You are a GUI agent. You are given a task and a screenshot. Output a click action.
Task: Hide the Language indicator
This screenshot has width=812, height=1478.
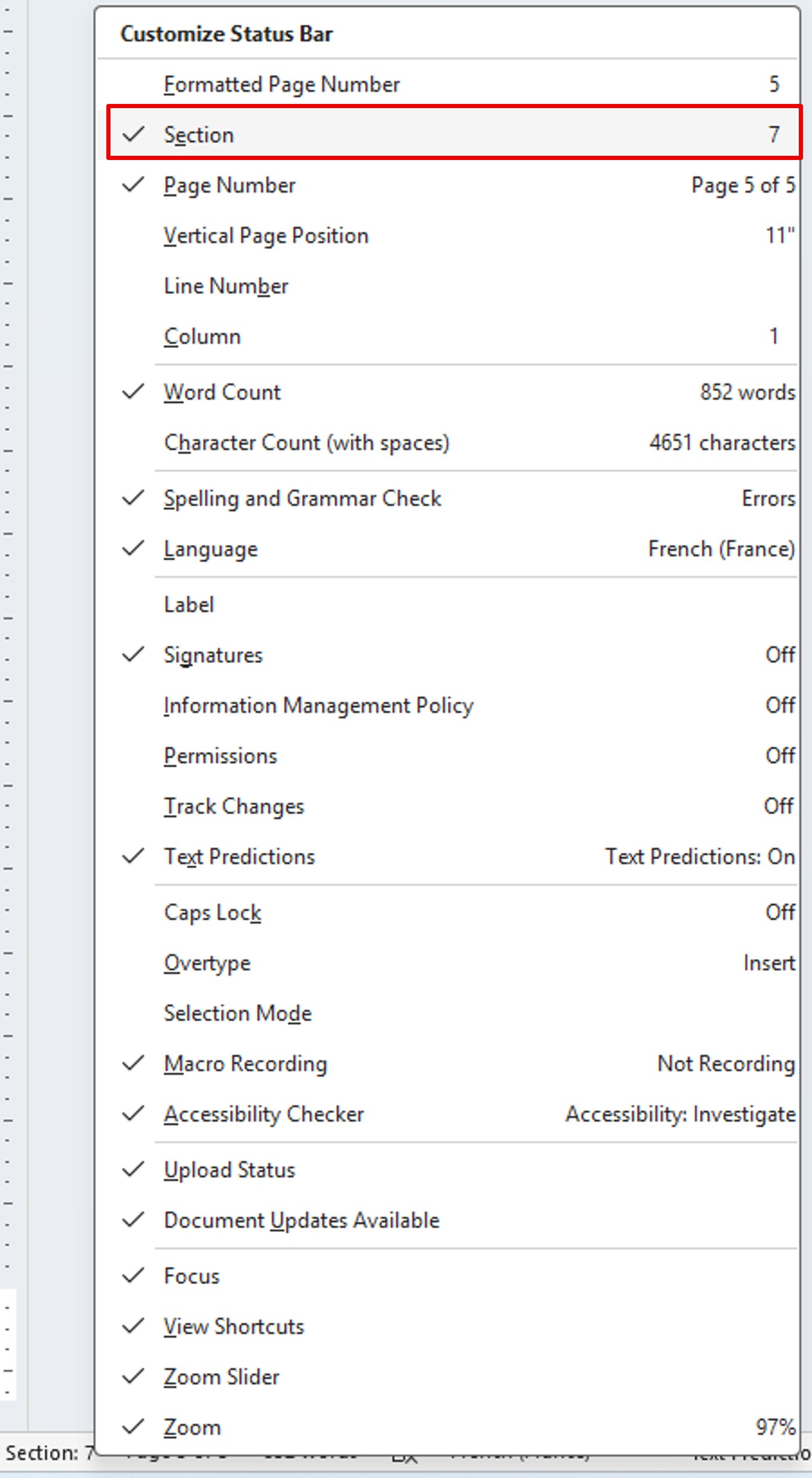coord(211,549)
